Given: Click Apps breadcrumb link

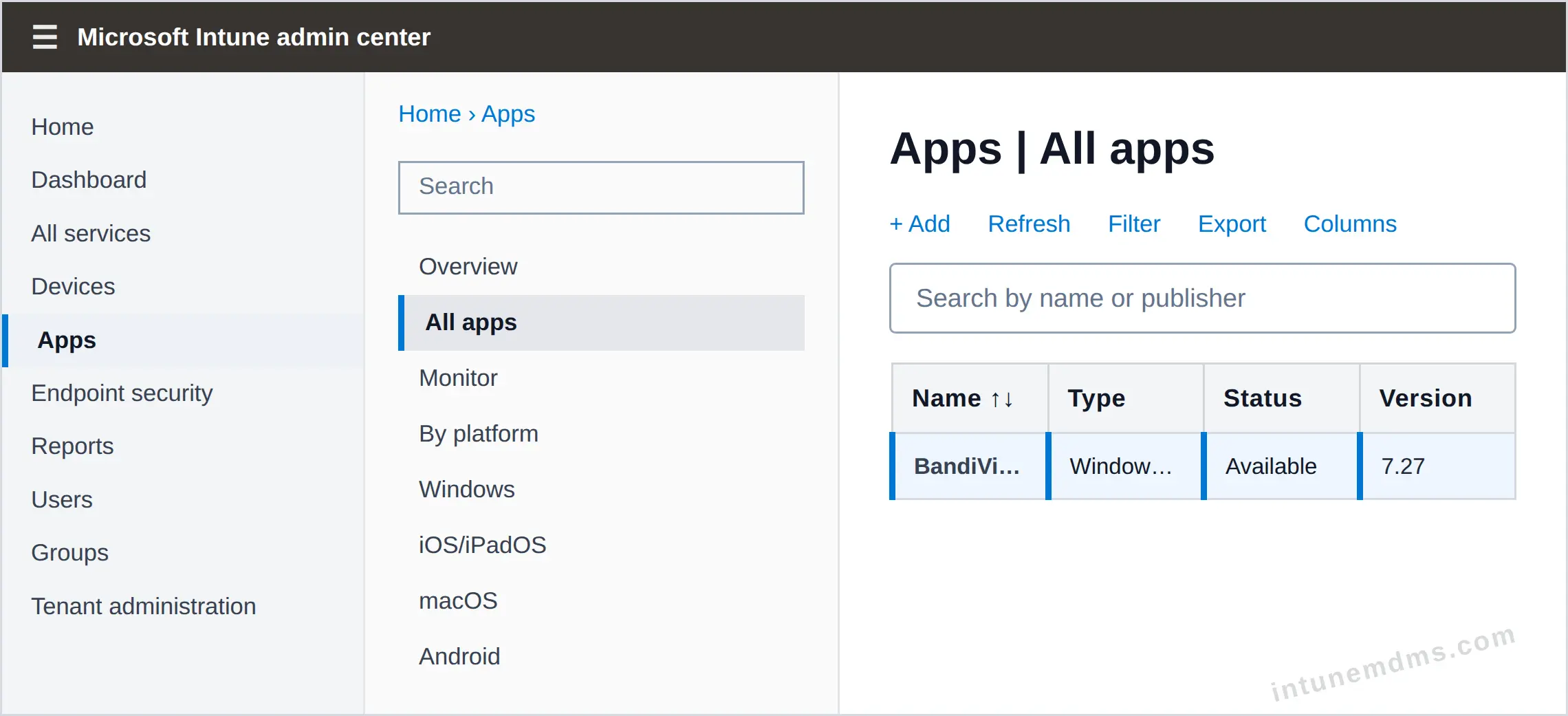Looking at the screenshot, I should tap(508, 113).
